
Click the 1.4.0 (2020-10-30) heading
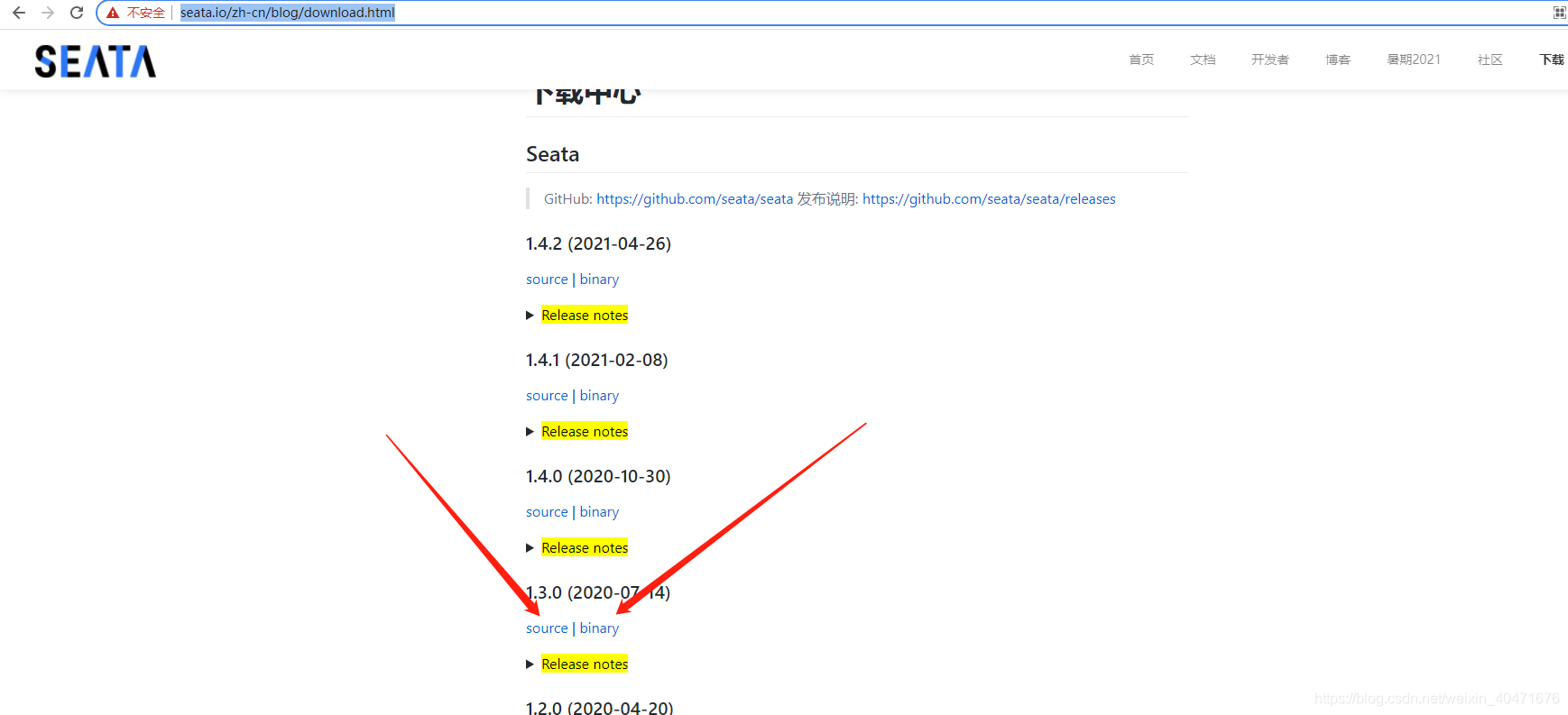pyautogui.click(x=598, y=476)
